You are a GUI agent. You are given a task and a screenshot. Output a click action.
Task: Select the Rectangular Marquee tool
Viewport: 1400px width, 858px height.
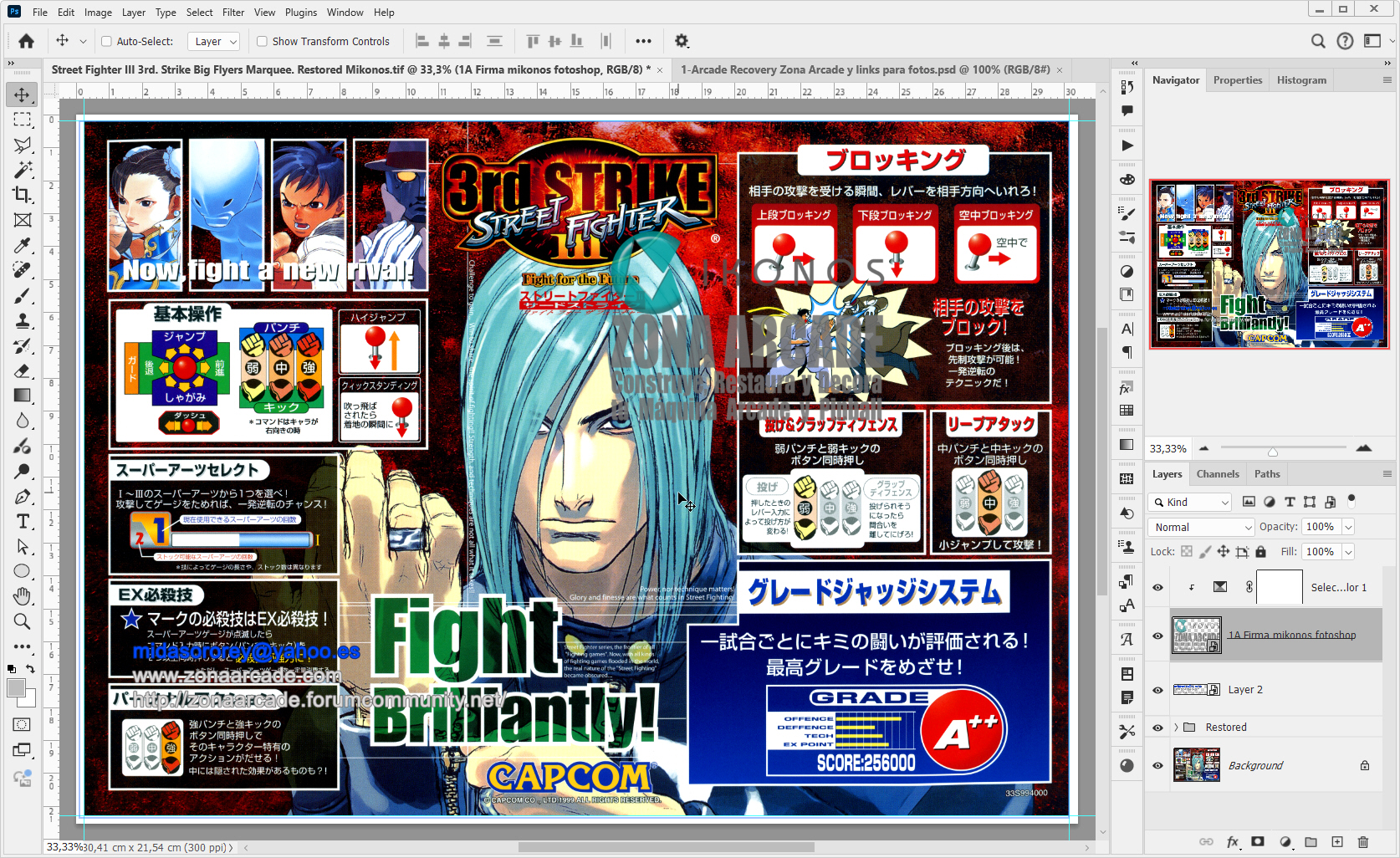click(x=23, y=120)
